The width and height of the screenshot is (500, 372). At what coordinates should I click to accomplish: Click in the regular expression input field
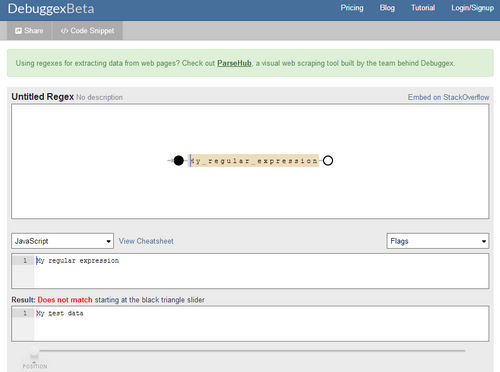tap(261, 271)
